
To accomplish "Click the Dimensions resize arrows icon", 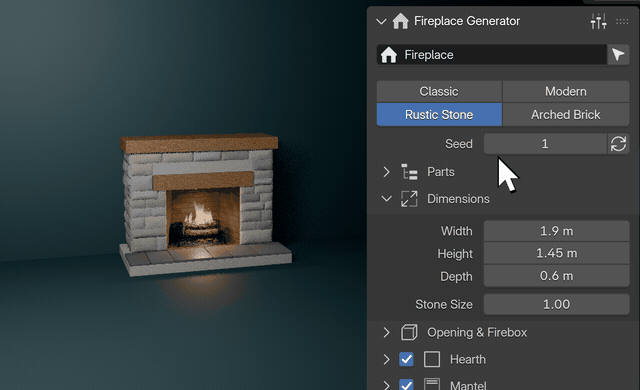I will [409, 199].
